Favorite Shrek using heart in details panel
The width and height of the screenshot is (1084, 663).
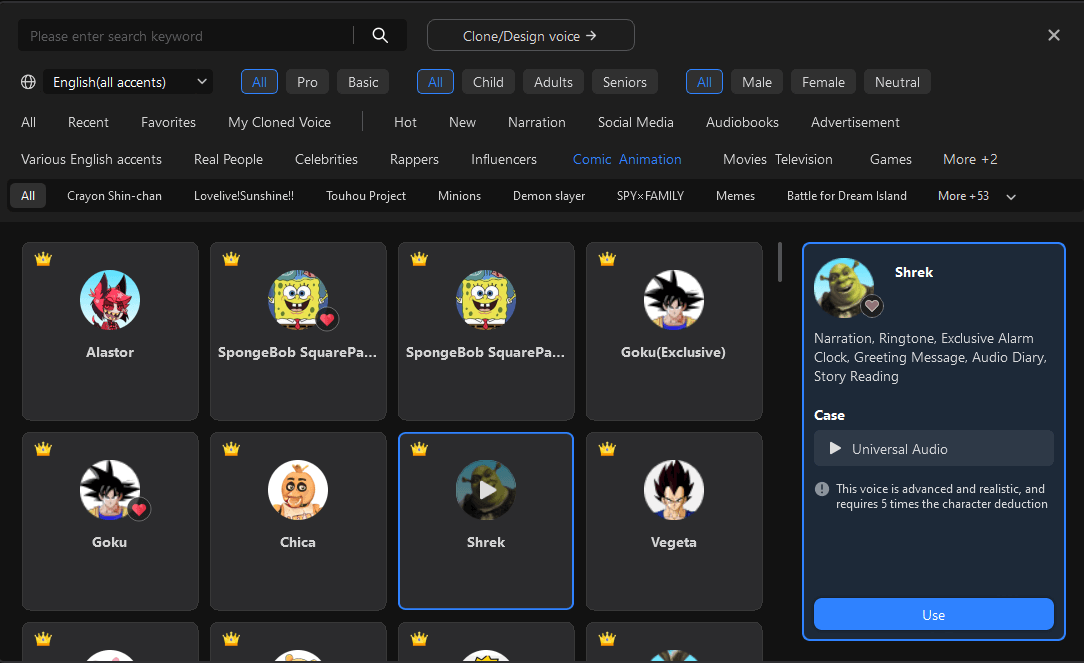873,306
